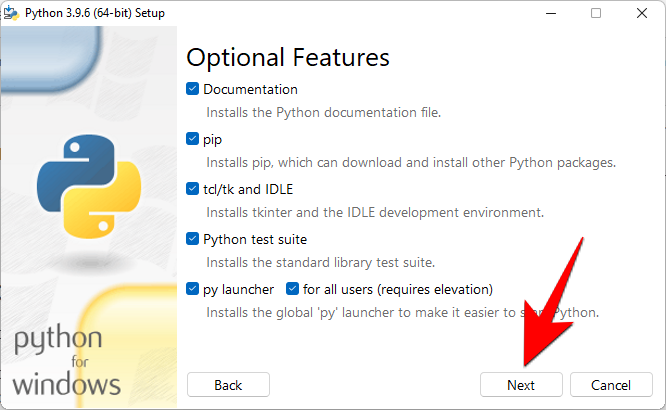Disable the tcl/tk and IDLE option
This screenshot has width=666, height=410.
click(193, 189)
